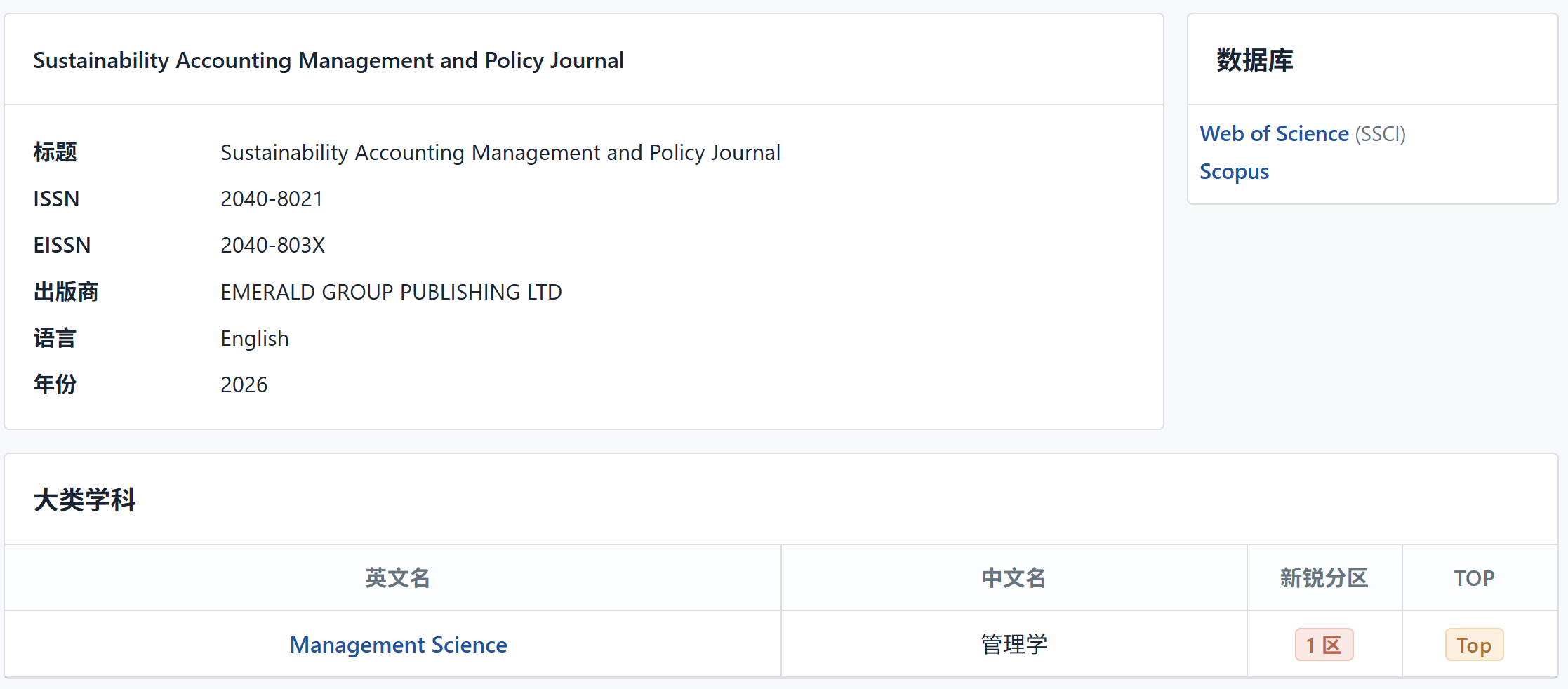Open the Web of Science link

[1274, 133]
